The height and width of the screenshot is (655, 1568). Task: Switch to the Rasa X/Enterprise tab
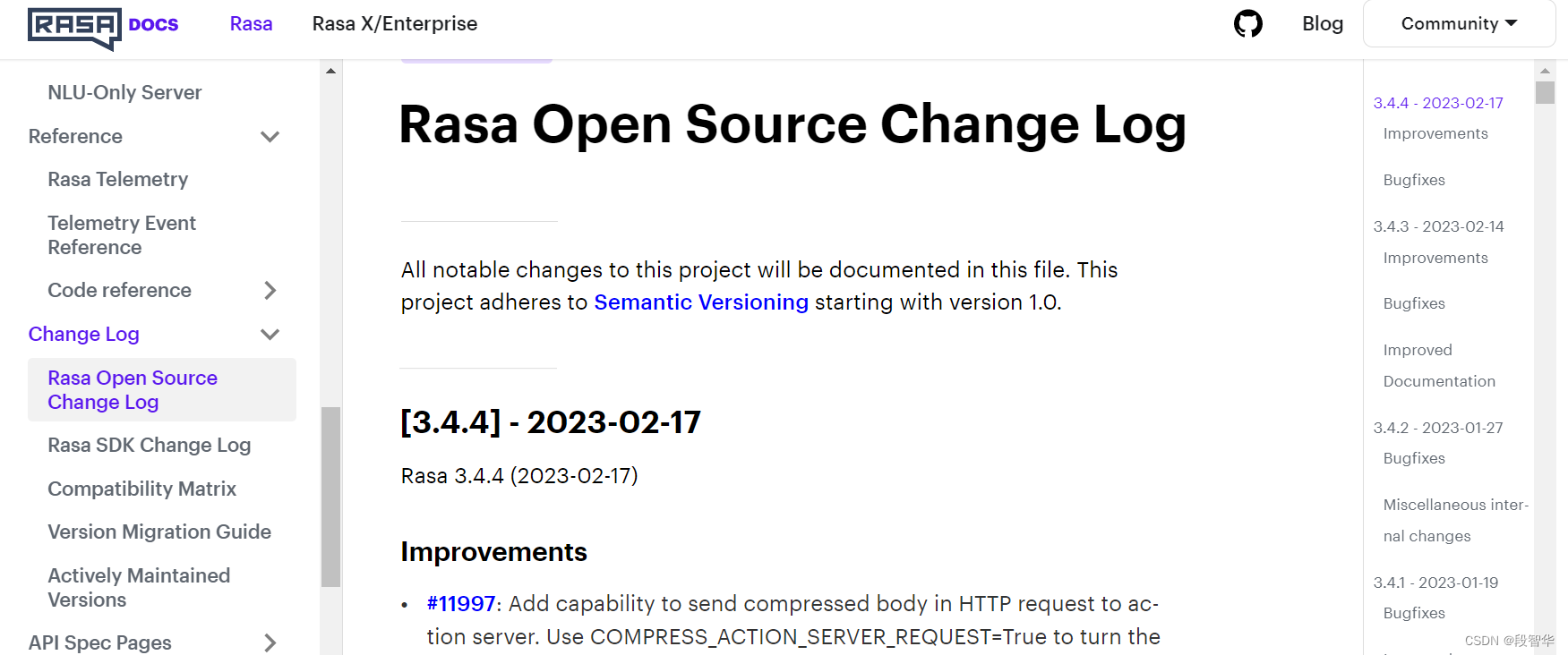(x=394, y=24)
